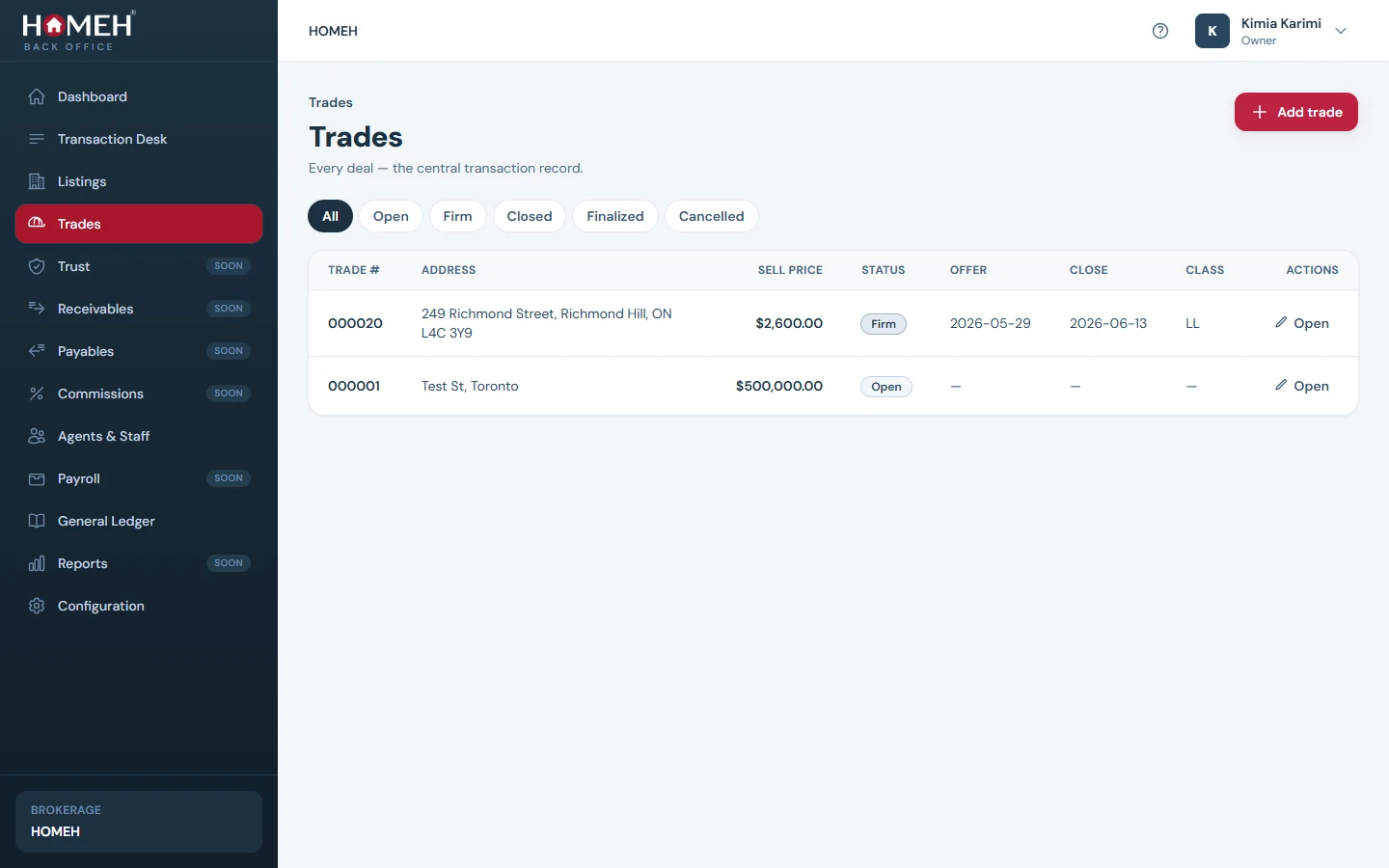Click the Commissions percent icon

(37, 393)
